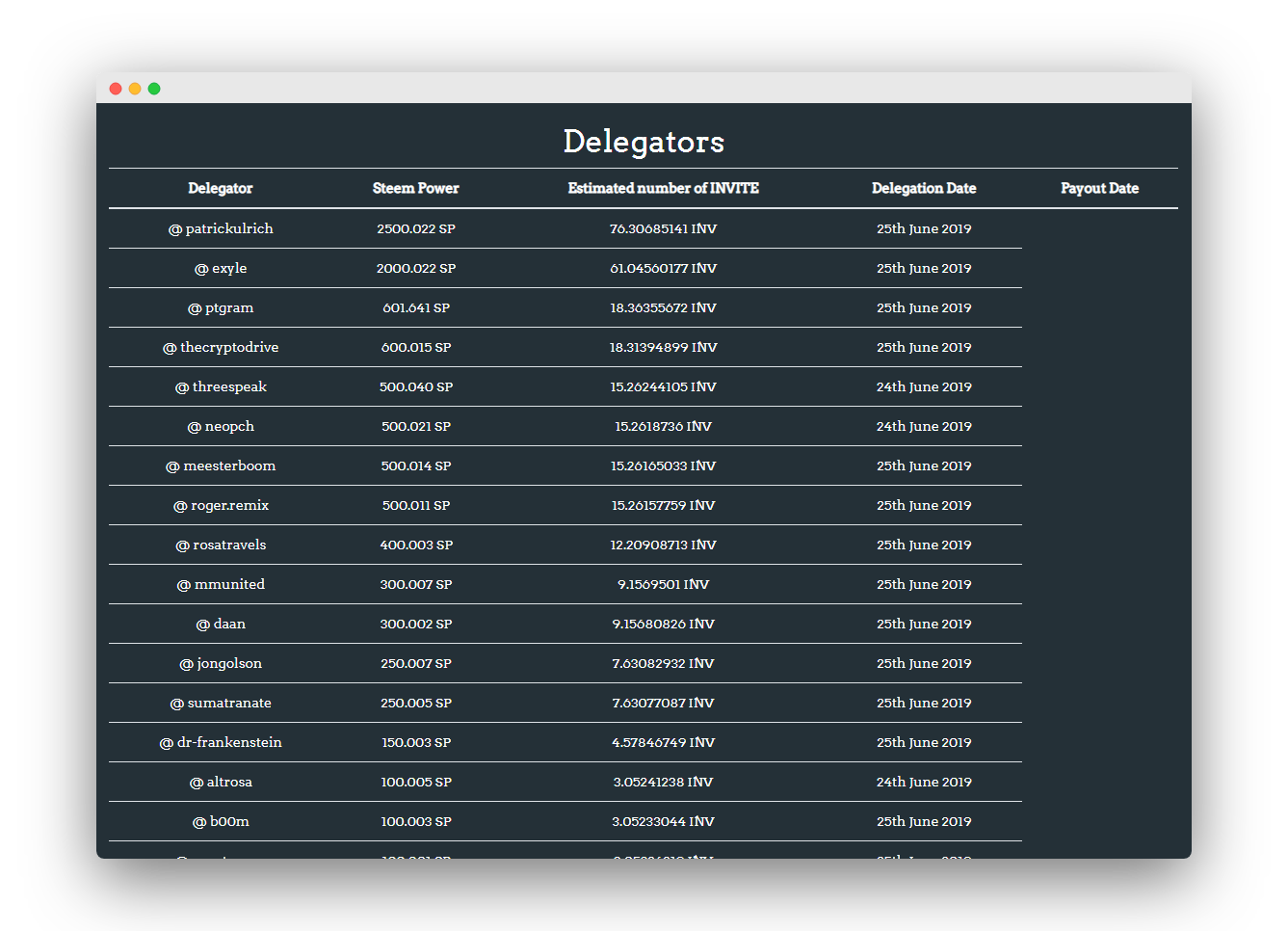Select the 500.011 SP value
1288x931 pixels.
pos(416,505)
